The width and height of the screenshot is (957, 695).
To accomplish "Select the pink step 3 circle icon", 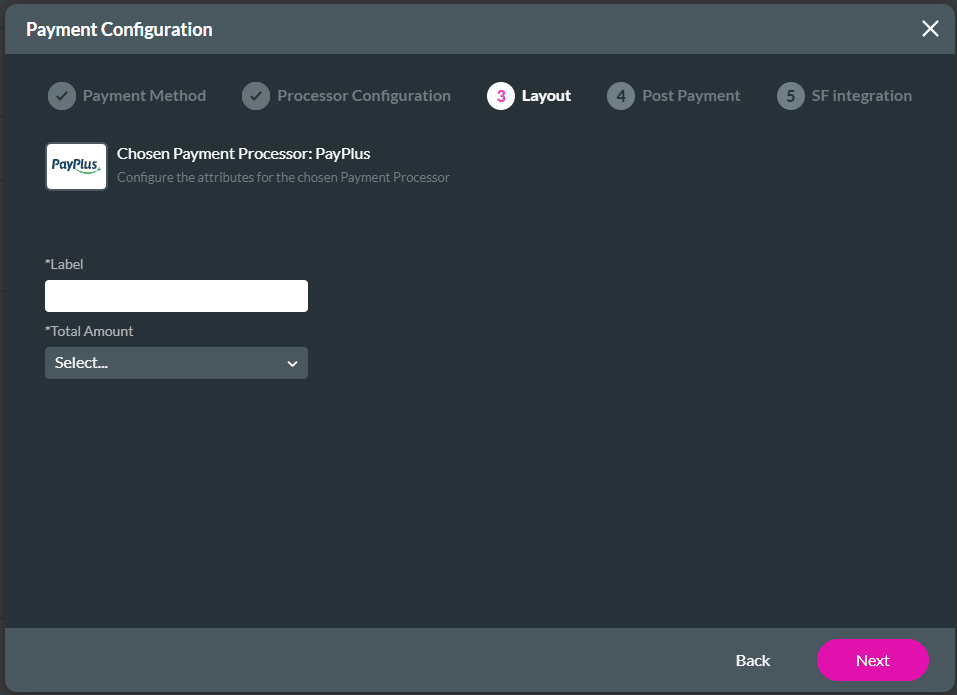I will pyautogui.click(x=499, y=95).
